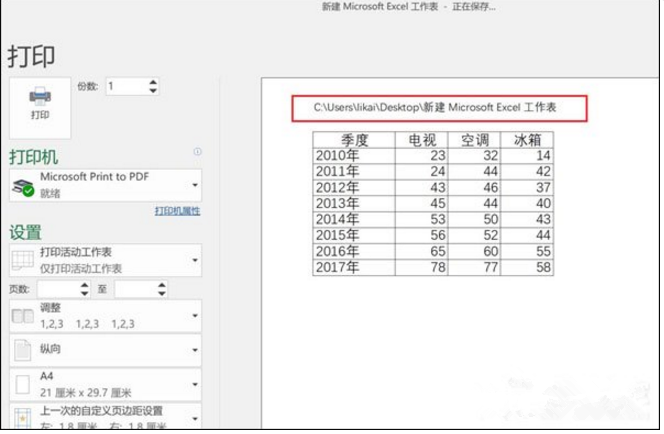Click the custom margins star icon
The image size is (664, 434).
[x=22, y=418]
